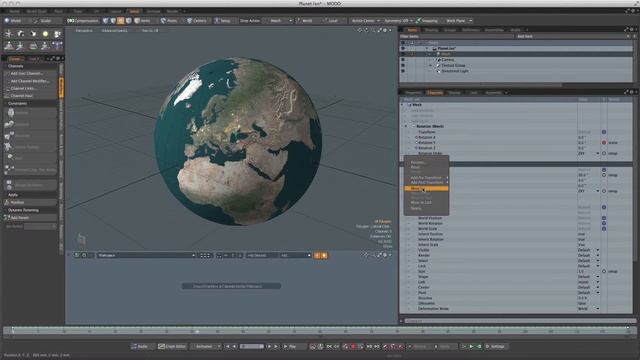The image size is (640, 360).
Task: Open the Workspace dropdown in schematic toolbar
Action: point(146,255)
